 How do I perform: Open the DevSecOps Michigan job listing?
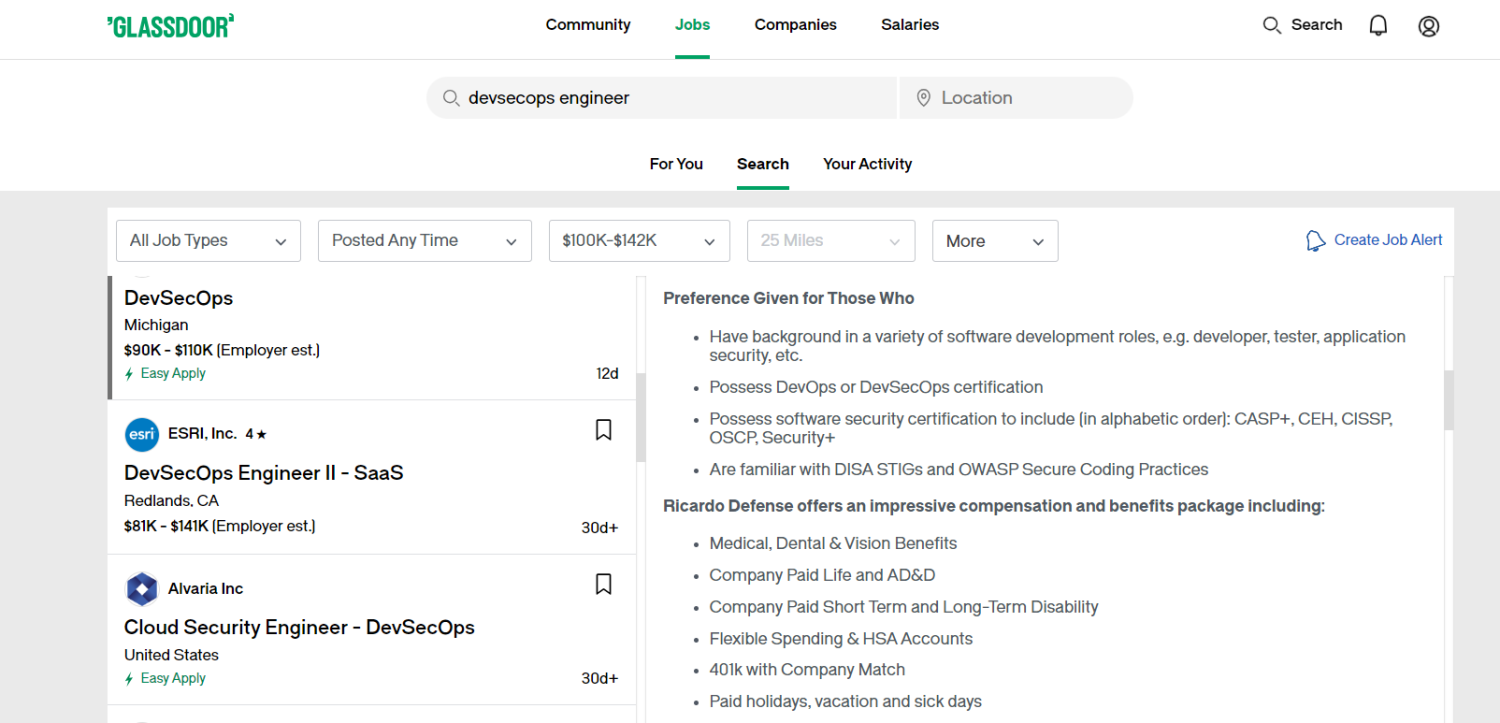point(179,298)
